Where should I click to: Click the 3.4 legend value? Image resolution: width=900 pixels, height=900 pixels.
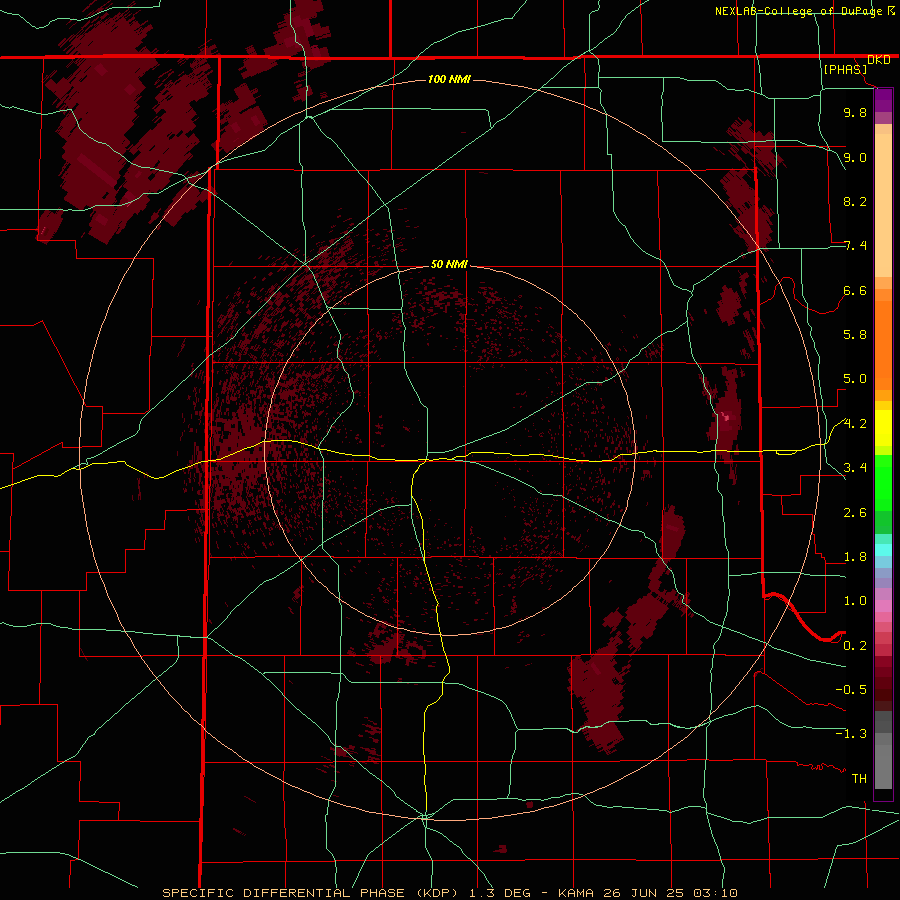[855, 468]
